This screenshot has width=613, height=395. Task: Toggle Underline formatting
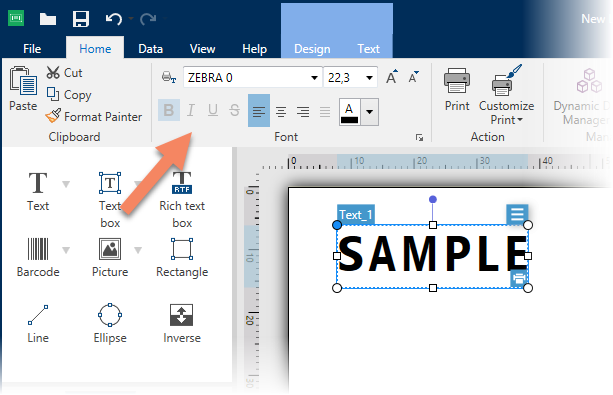tap(213, 110)
